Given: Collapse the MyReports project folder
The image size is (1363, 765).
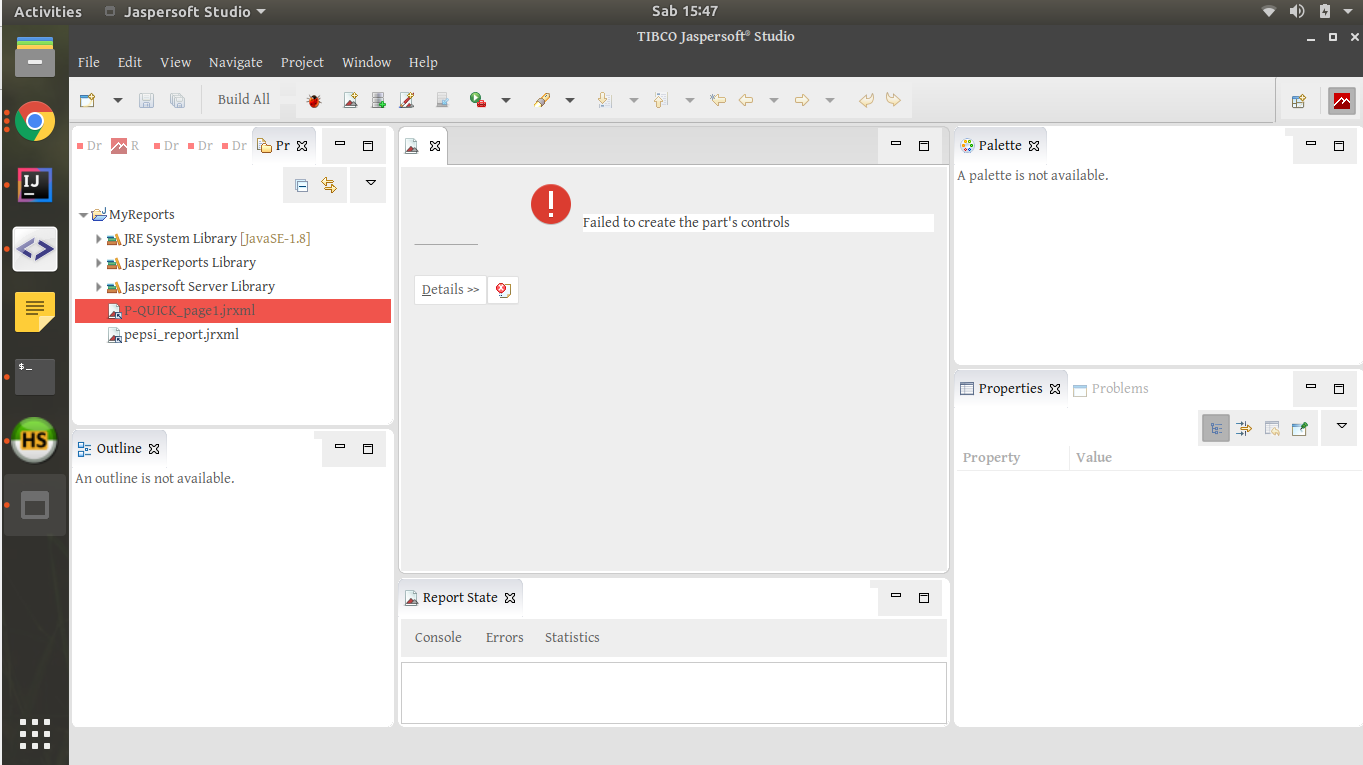Looking at the screenshot, I should pyautogui.click(x=84, y=215).
